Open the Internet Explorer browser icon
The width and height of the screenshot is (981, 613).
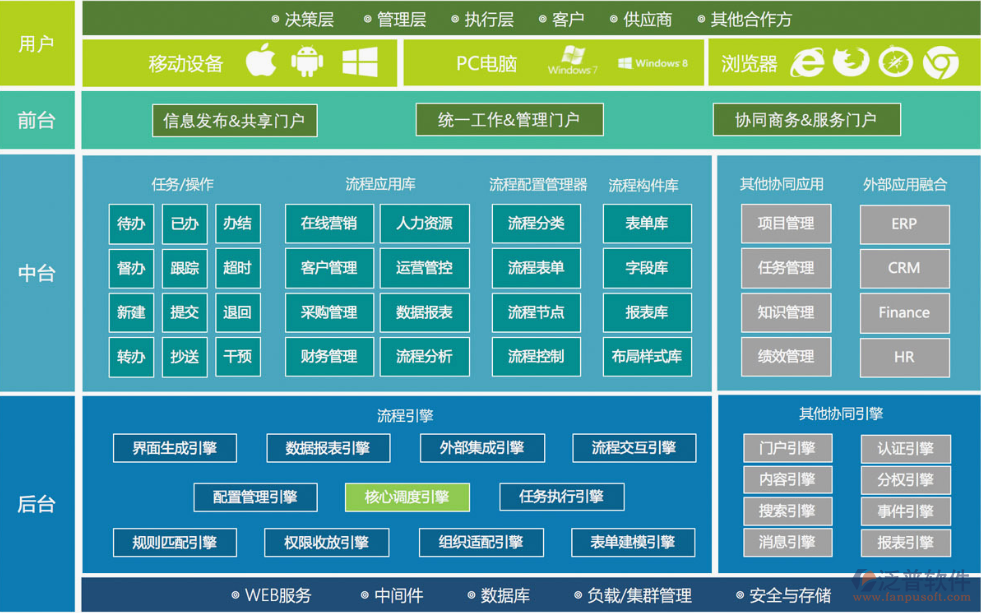pos(808,62)
